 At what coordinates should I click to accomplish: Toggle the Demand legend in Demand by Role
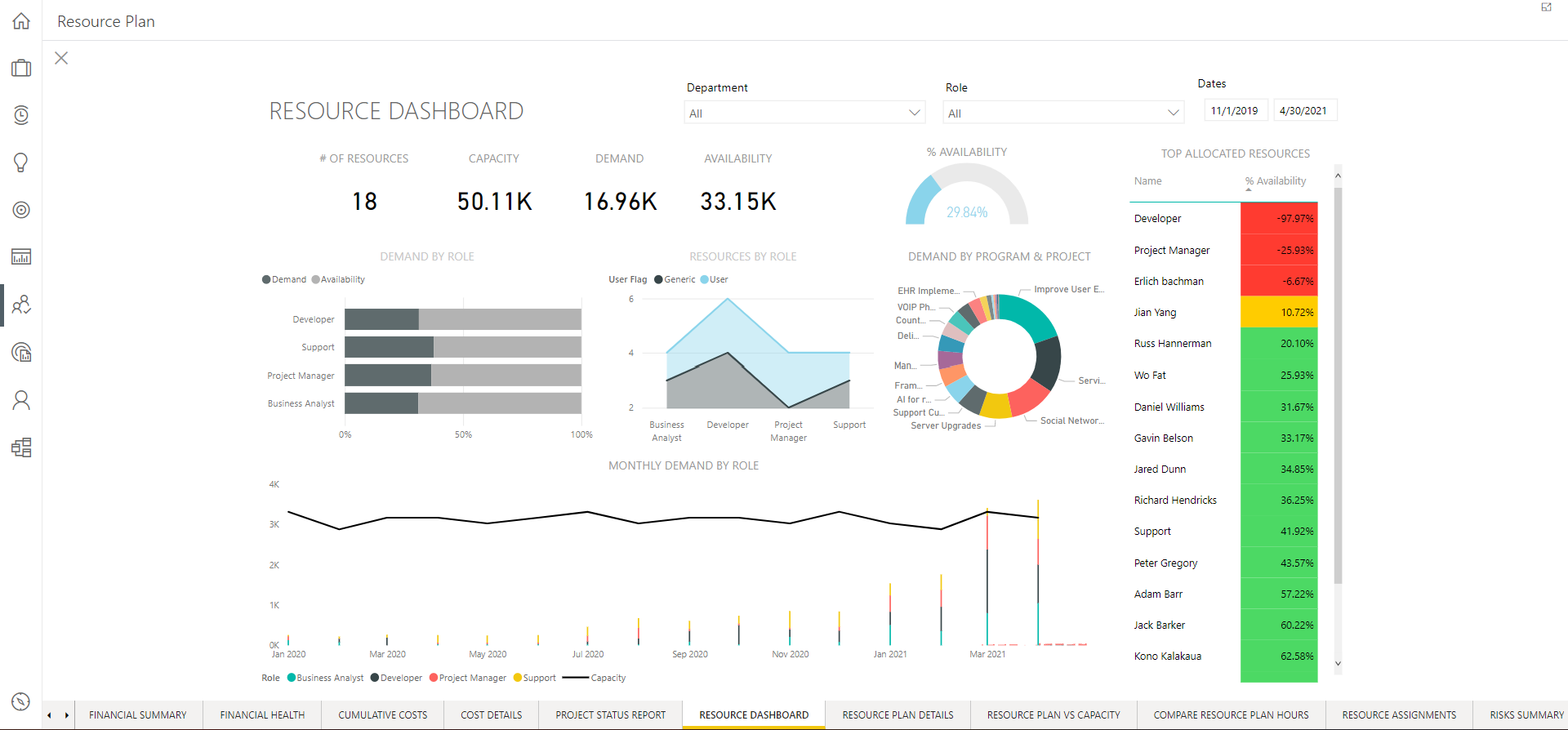coord(284,279)
